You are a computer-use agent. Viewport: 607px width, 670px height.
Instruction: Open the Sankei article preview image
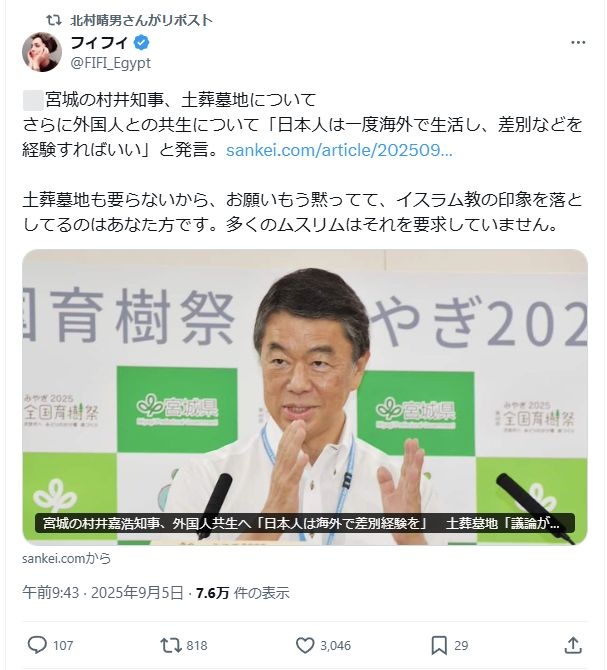(305, 397)
